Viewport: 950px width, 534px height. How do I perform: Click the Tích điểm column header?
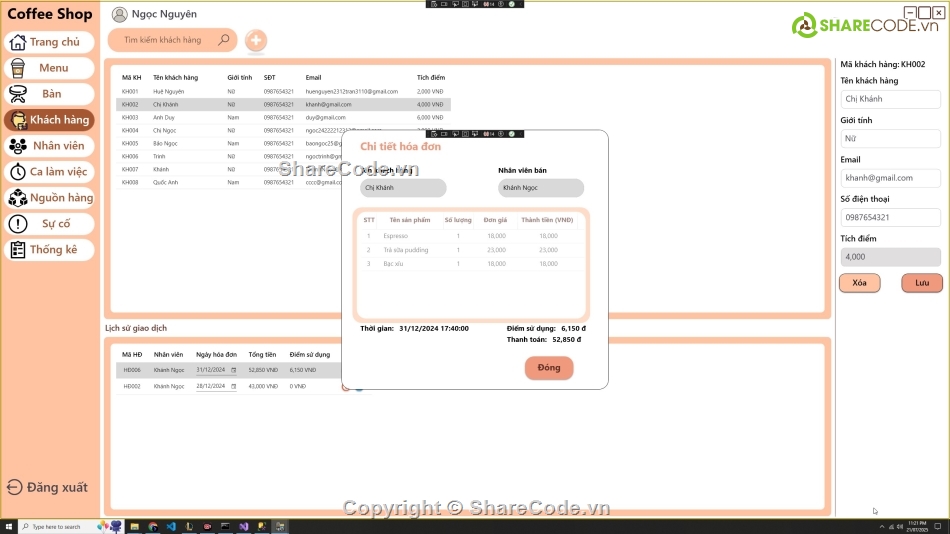coord(431,78)
